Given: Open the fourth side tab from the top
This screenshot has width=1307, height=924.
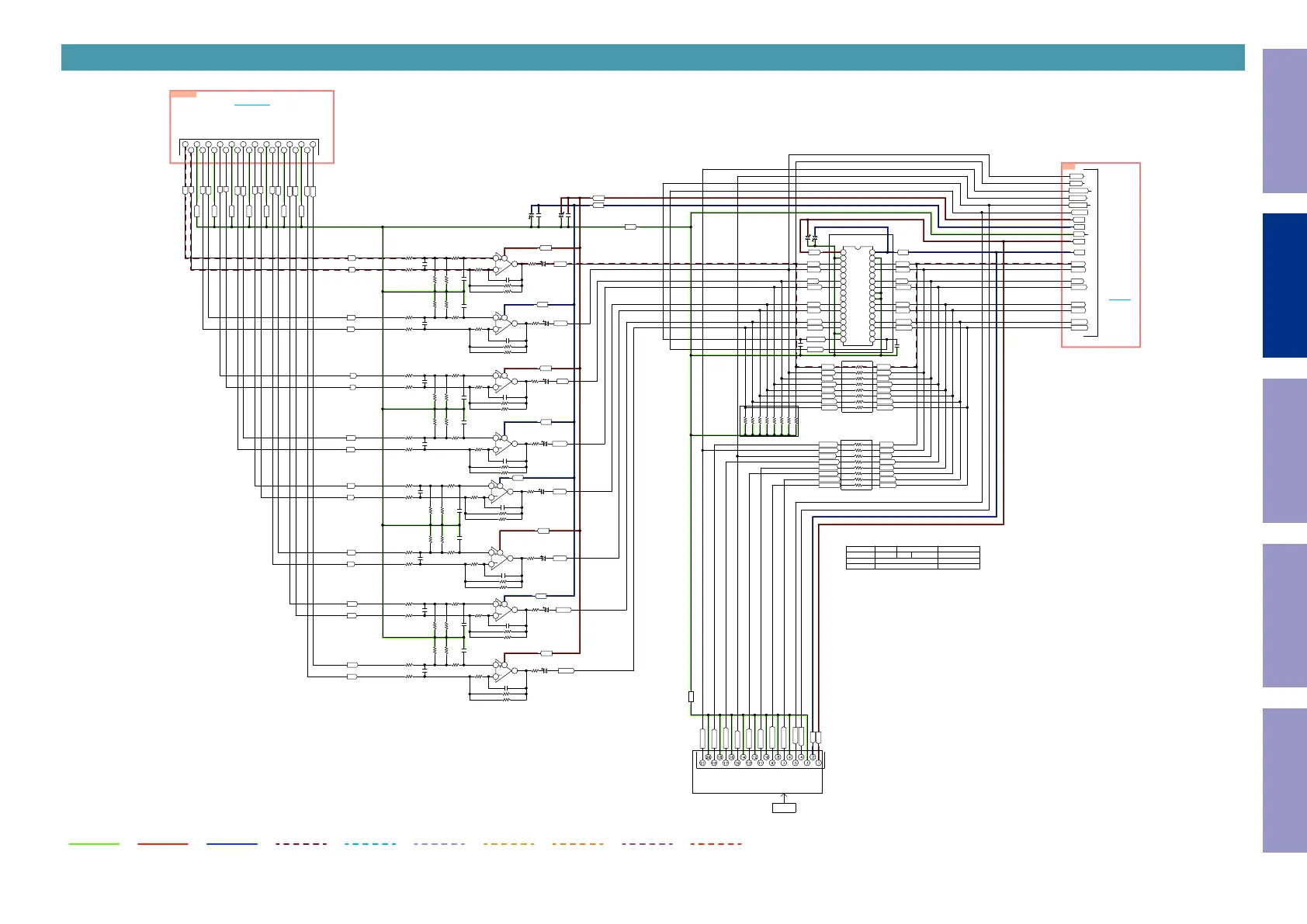Looking at the screenshot, I should tap(1284, 615).
